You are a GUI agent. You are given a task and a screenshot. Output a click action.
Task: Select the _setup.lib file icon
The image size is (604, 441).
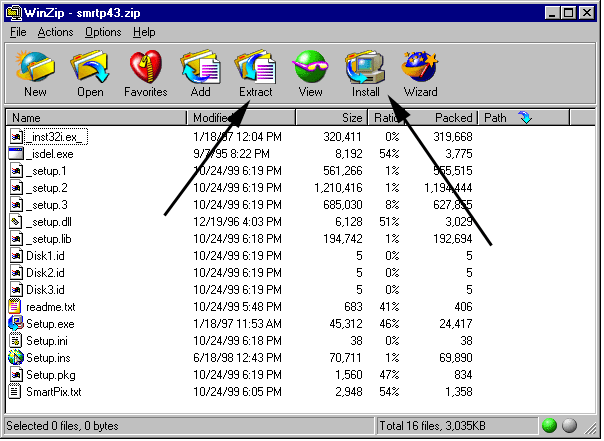(x=16, y=239)
